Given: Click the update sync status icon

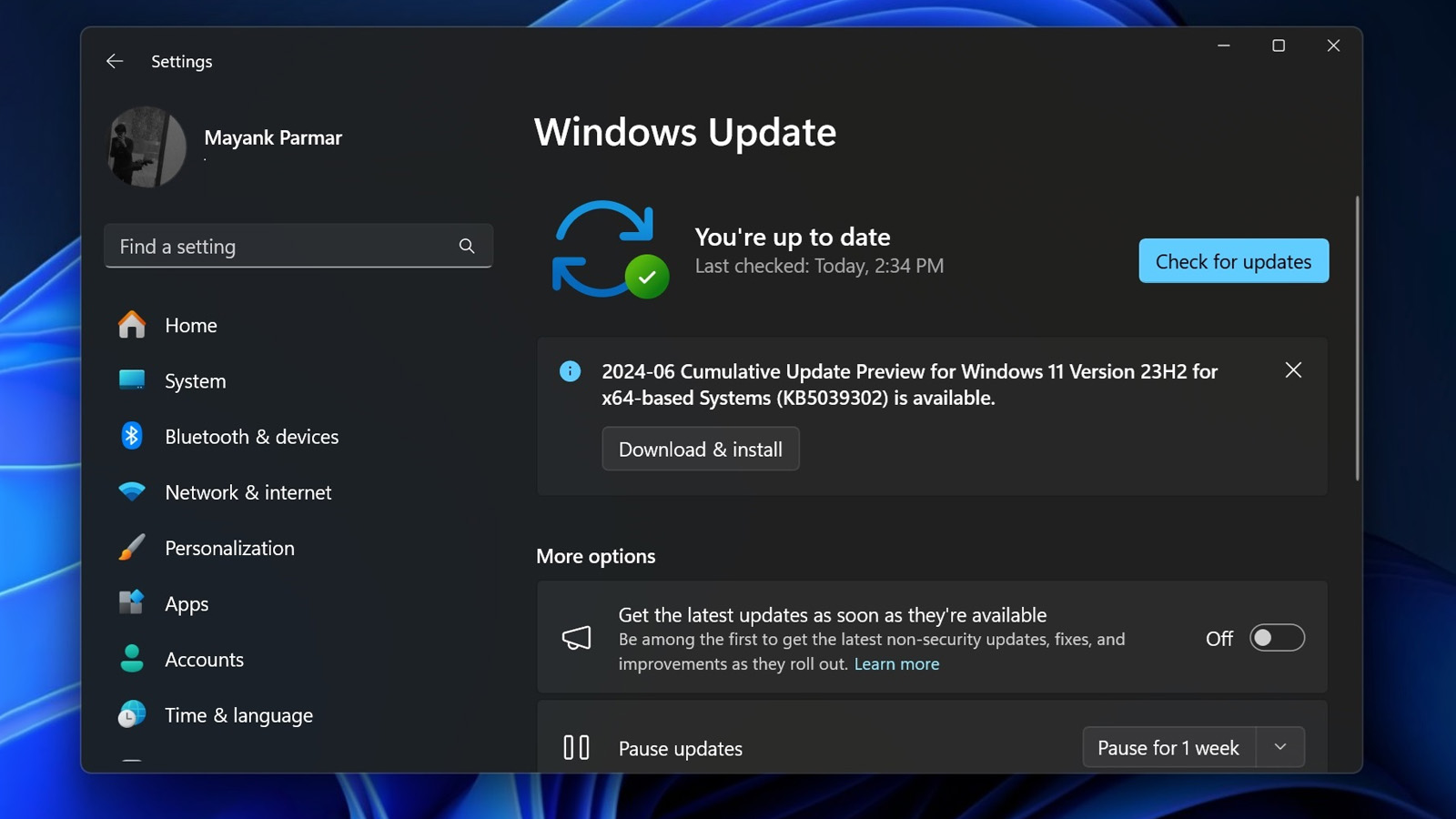Looking at the screenshot, I should (x=610, y=248).
